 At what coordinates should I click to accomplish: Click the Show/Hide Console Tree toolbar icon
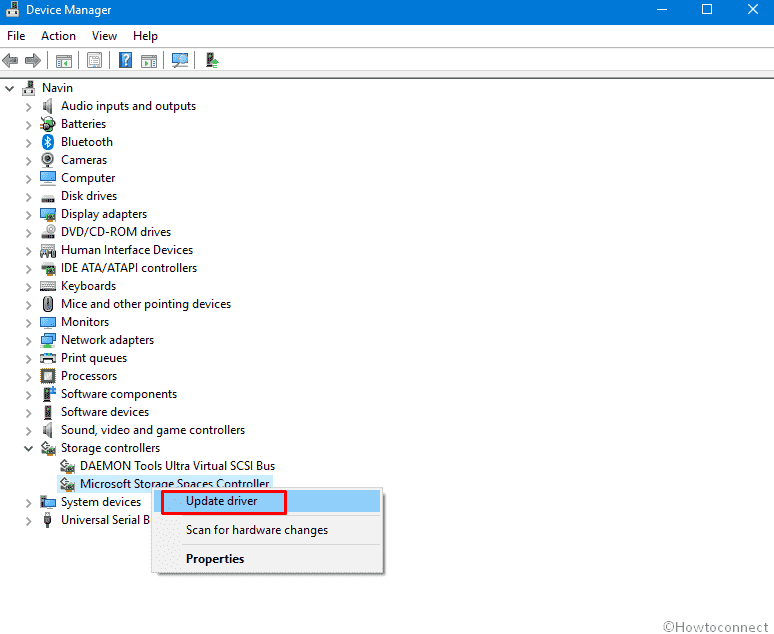point(64,61)
